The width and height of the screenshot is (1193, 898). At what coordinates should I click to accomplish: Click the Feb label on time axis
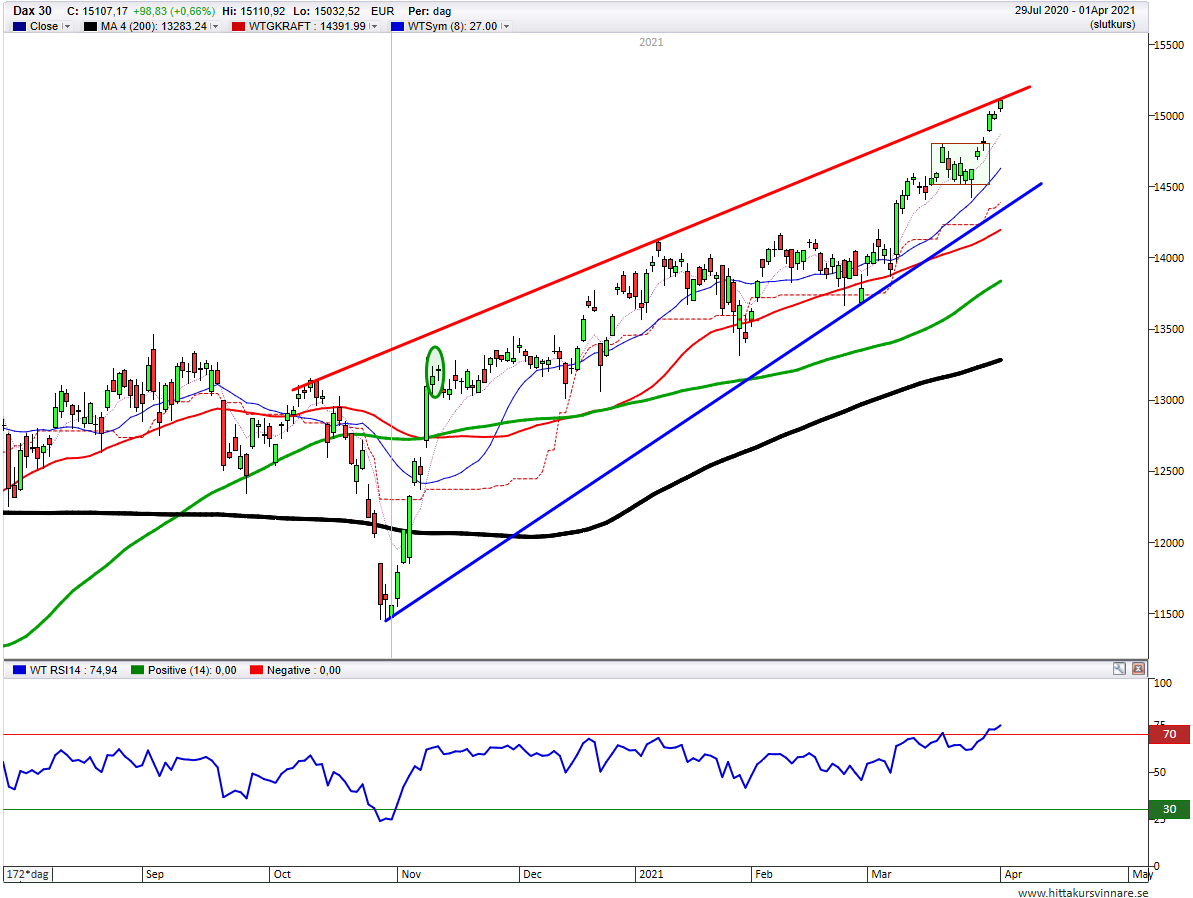(x=764, y=874)
